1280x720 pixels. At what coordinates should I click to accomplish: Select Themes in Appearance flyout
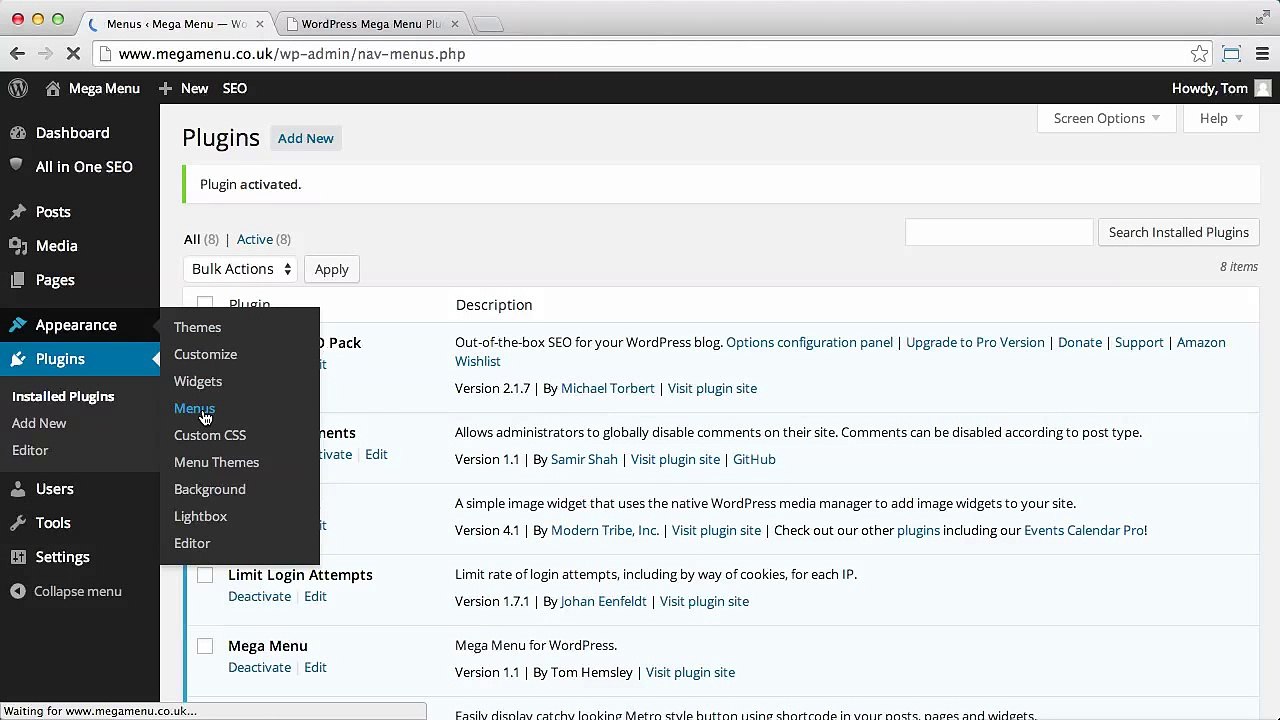197,327
